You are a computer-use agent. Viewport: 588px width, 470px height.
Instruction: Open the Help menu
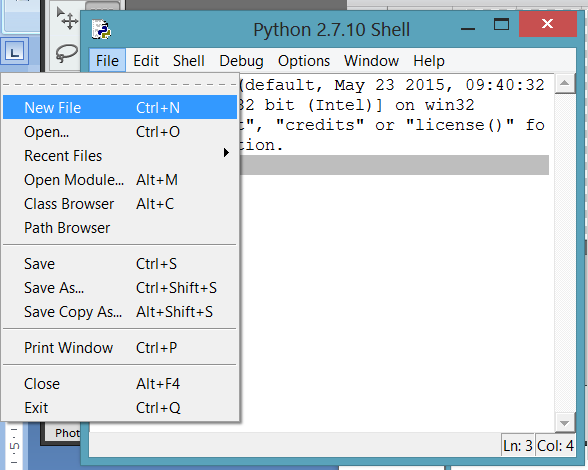pyautogui.click(x=429, y=60)
